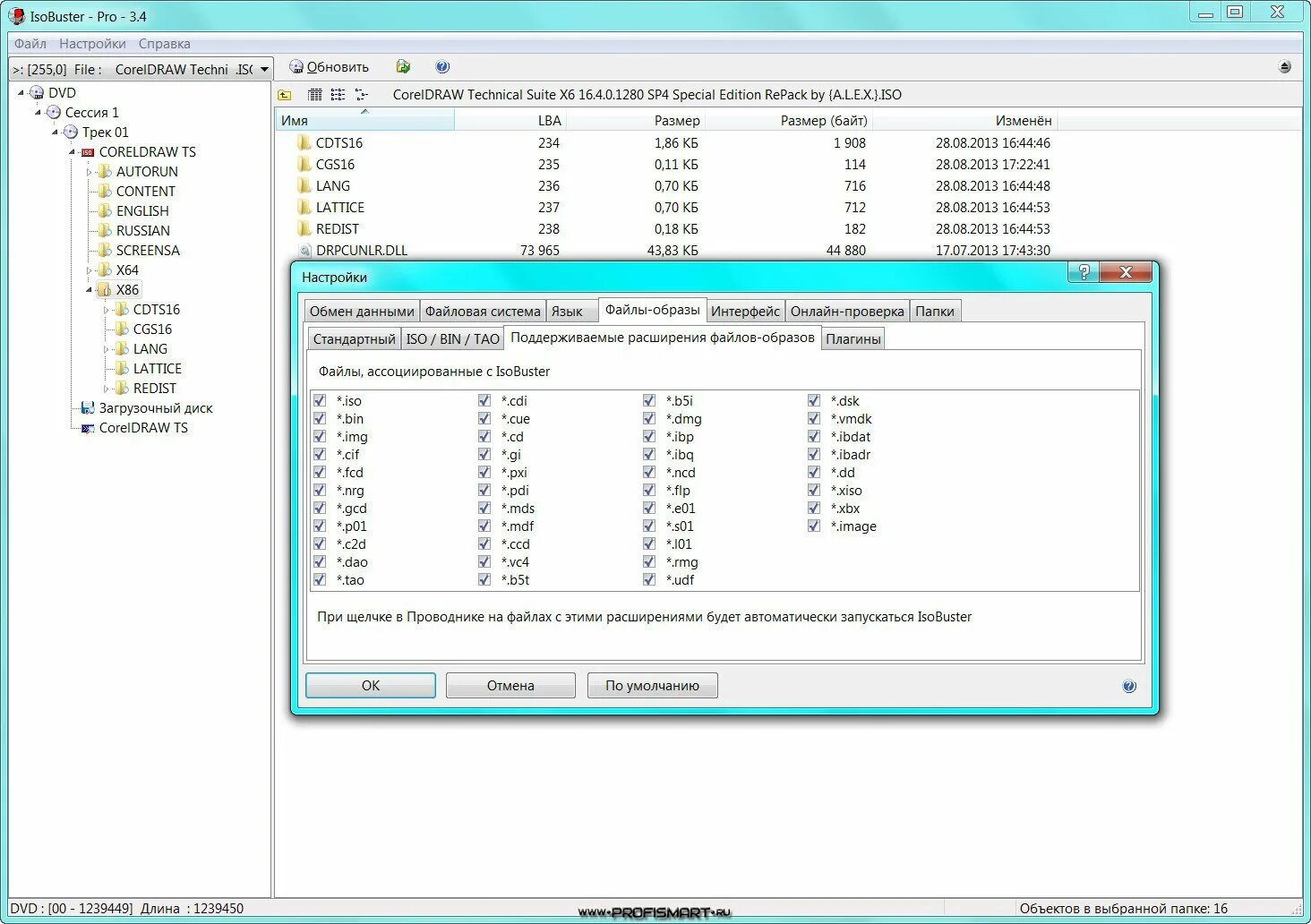Image resolution: width=1311 pixels, height=924 pixels.
Task: Click the Отмена button
Action: click(x=510, y=686)
